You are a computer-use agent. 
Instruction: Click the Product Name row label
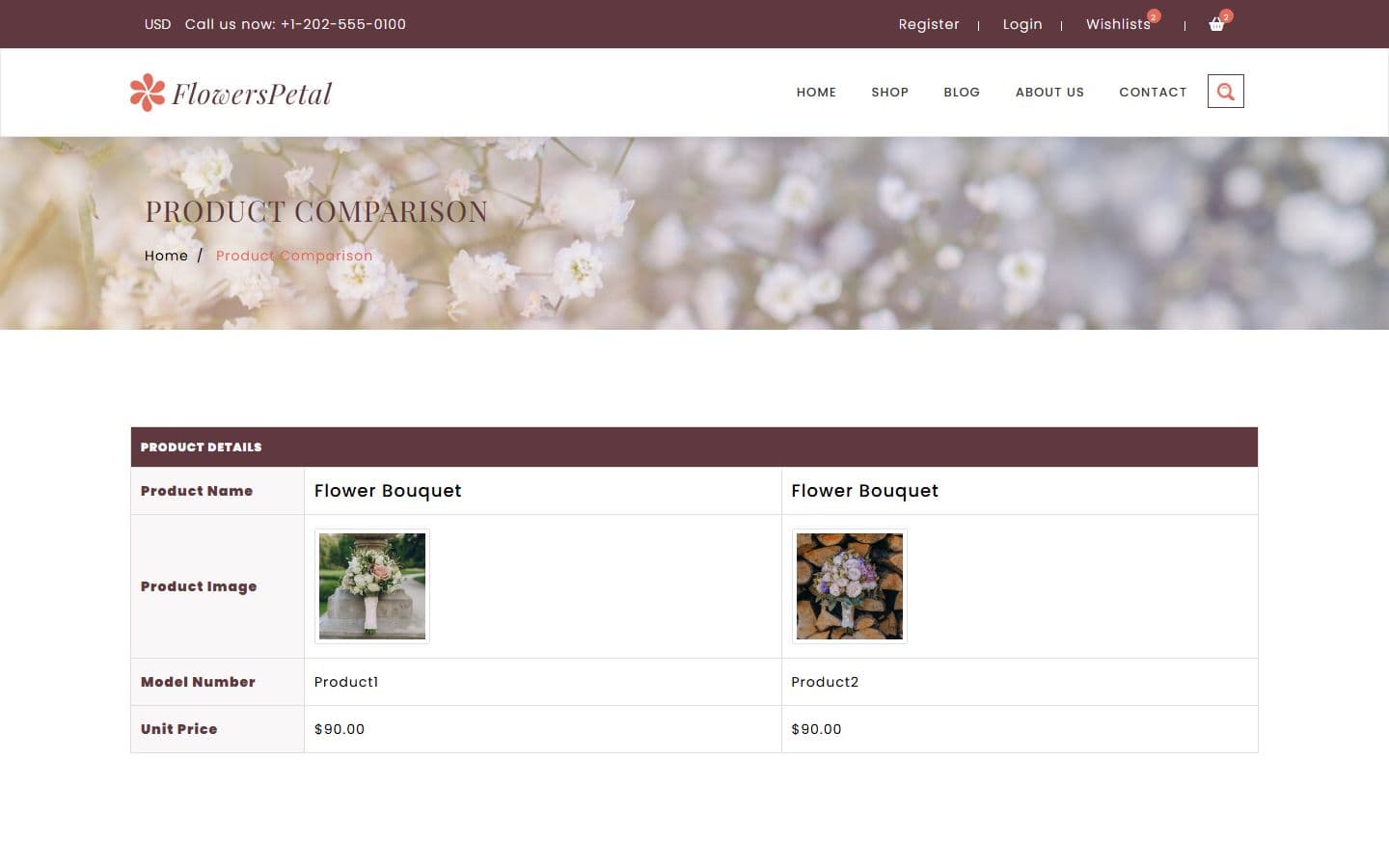pos(197,491)
